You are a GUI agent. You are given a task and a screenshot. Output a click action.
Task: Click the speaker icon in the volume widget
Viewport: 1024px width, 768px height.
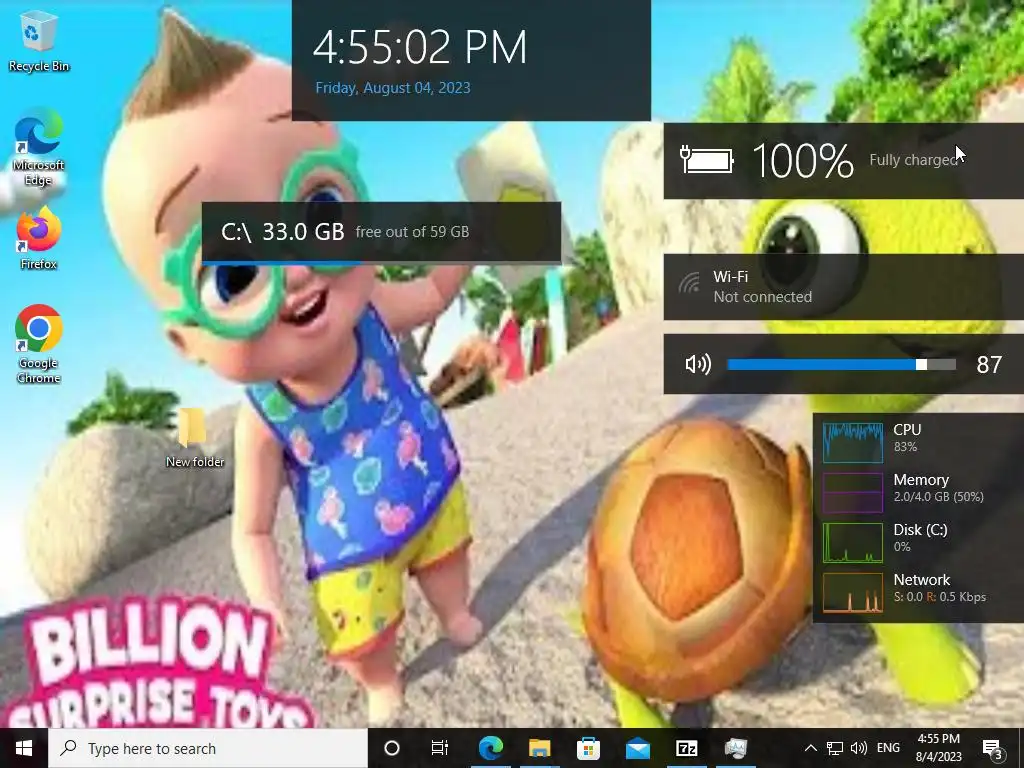tap(697, 364)
